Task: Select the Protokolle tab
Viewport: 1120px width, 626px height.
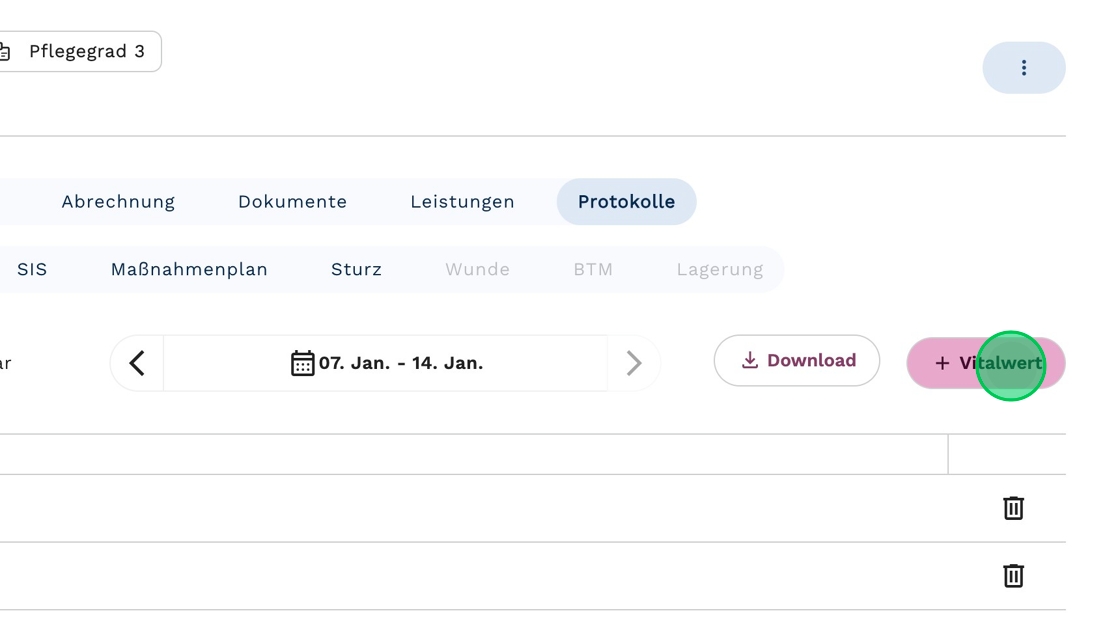Action: click(x=626, y=202)
